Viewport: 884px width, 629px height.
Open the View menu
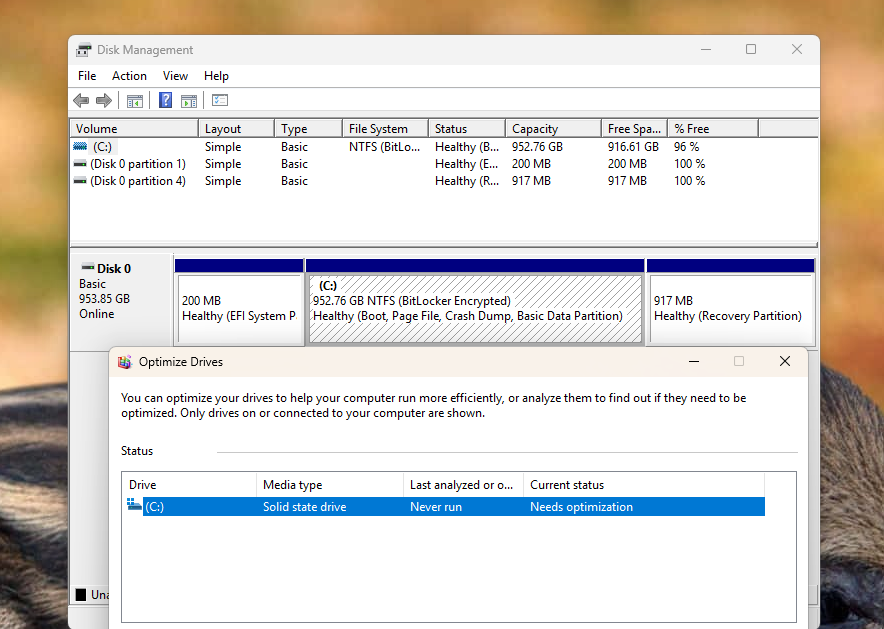pos(175,76)
